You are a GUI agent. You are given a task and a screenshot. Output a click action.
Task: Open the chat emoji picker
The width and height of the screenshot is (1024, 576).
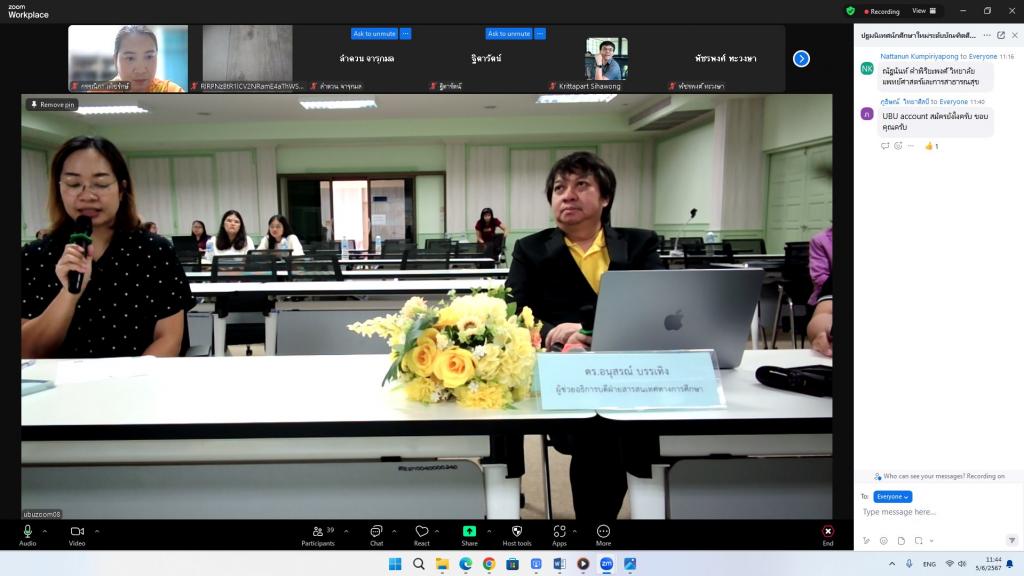coord(884,541)
